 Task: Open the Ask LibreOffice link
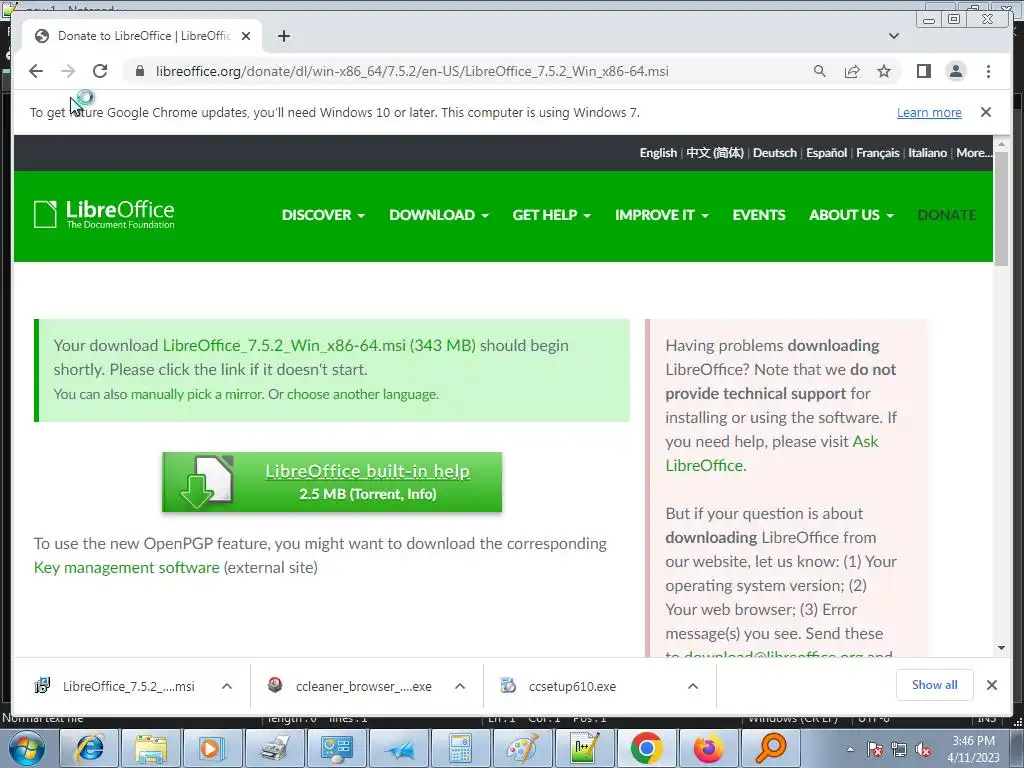(x=772, y=453)
